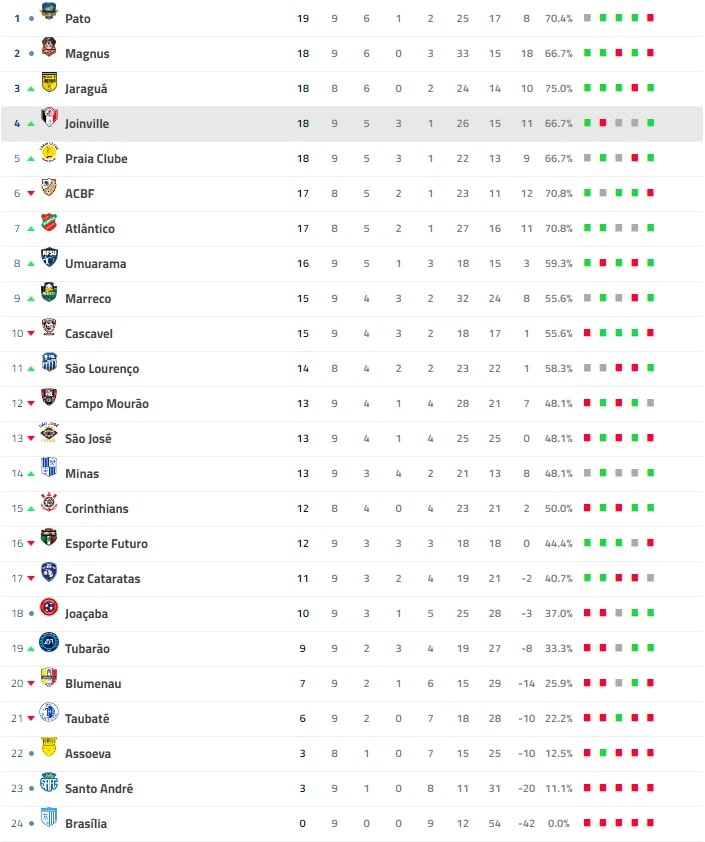Click Jaraguá's green up-arrow position indicator
This screenshot has height=842, width=705.
click(31, 89)
